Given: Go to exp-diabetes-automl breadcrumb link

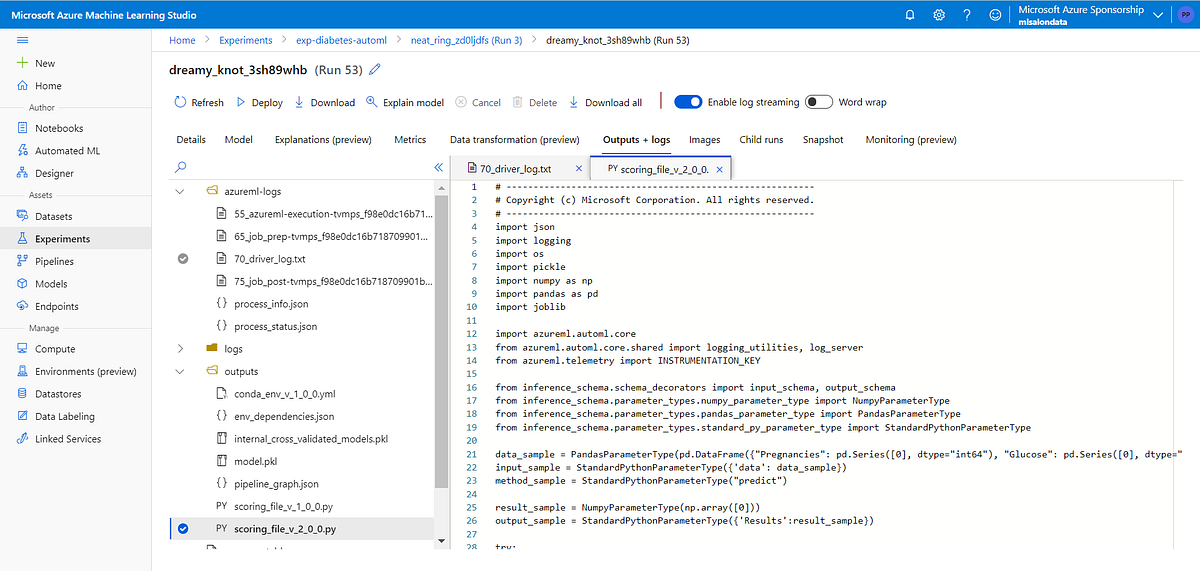Looking at the screenshot, I should point(341,40).
